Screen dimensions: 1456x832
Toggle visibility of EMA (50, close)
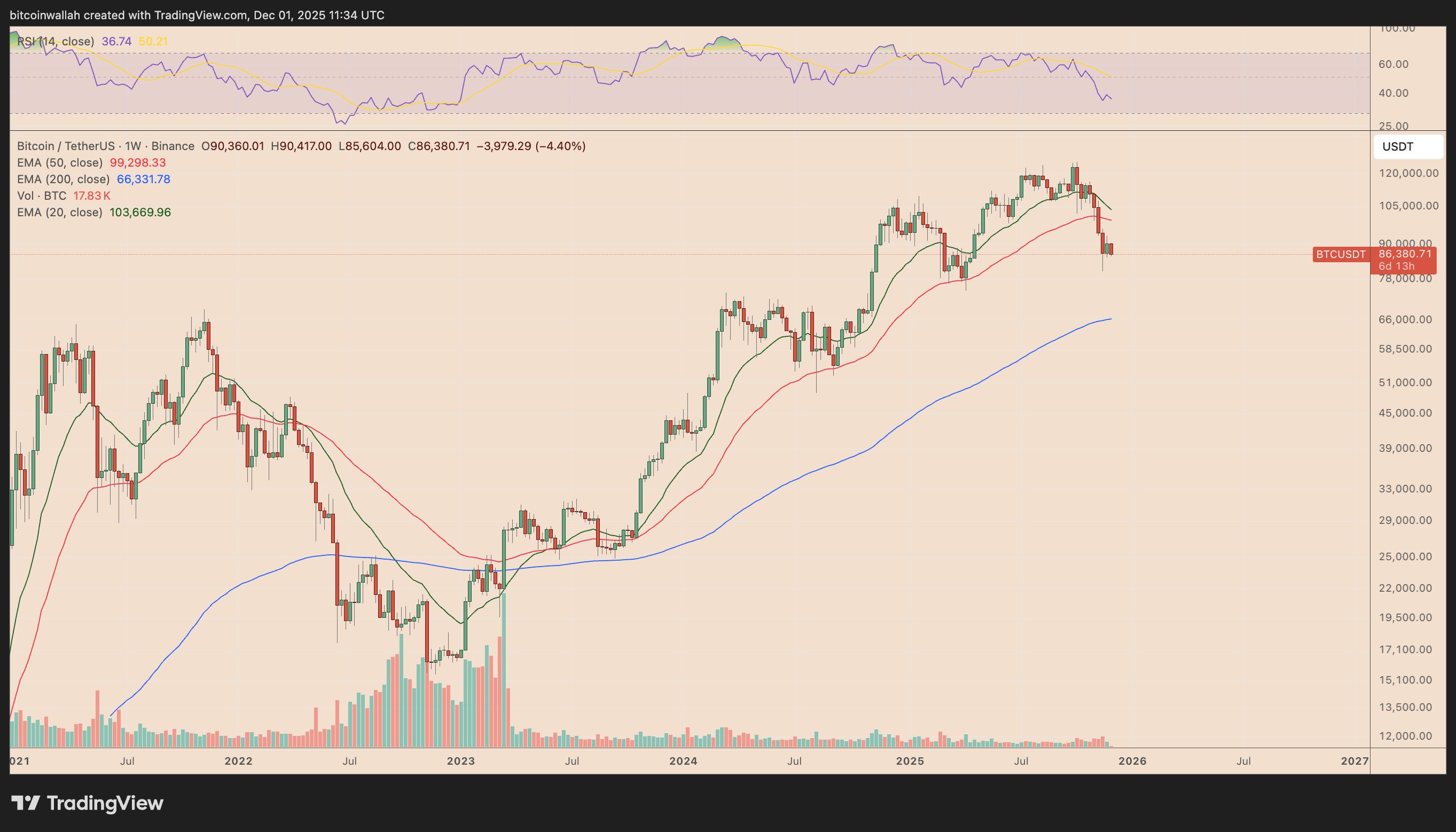[60, 163]
